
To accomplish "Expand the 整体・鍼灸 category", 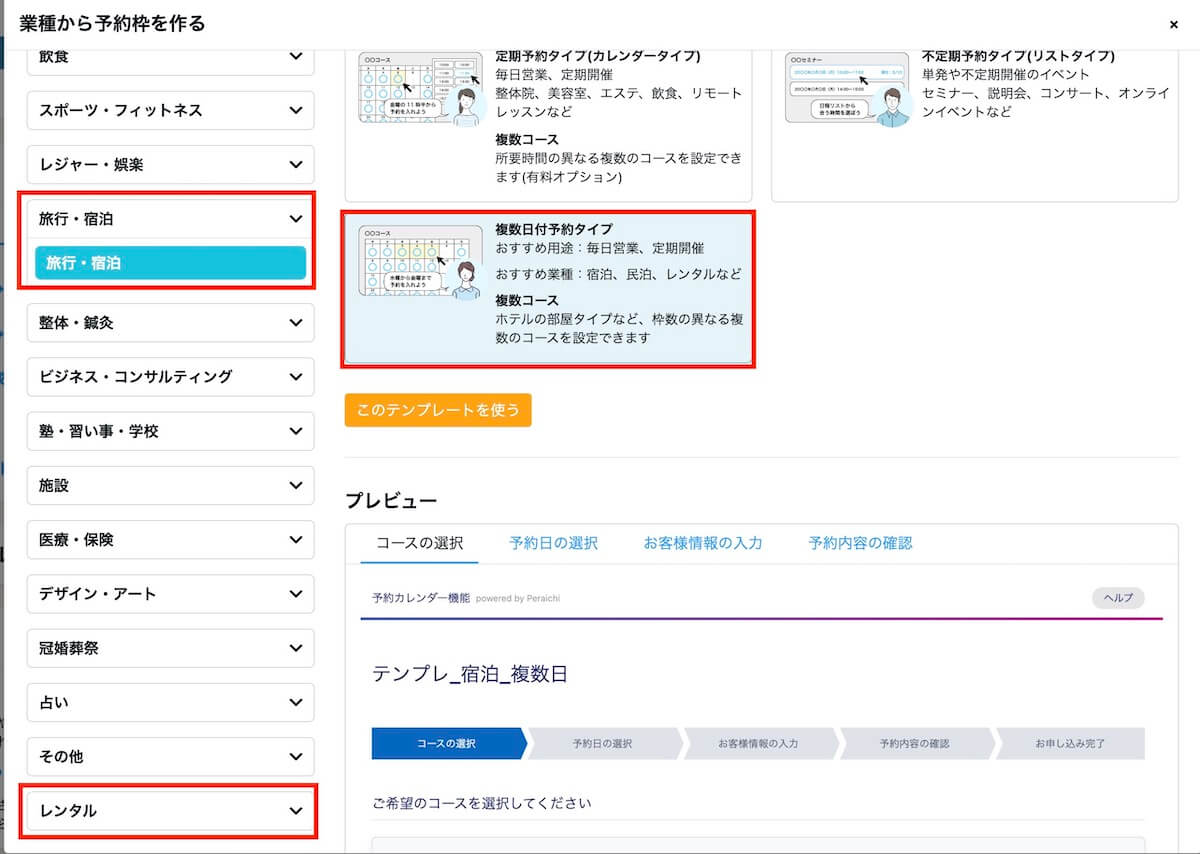I will point(170,323).
